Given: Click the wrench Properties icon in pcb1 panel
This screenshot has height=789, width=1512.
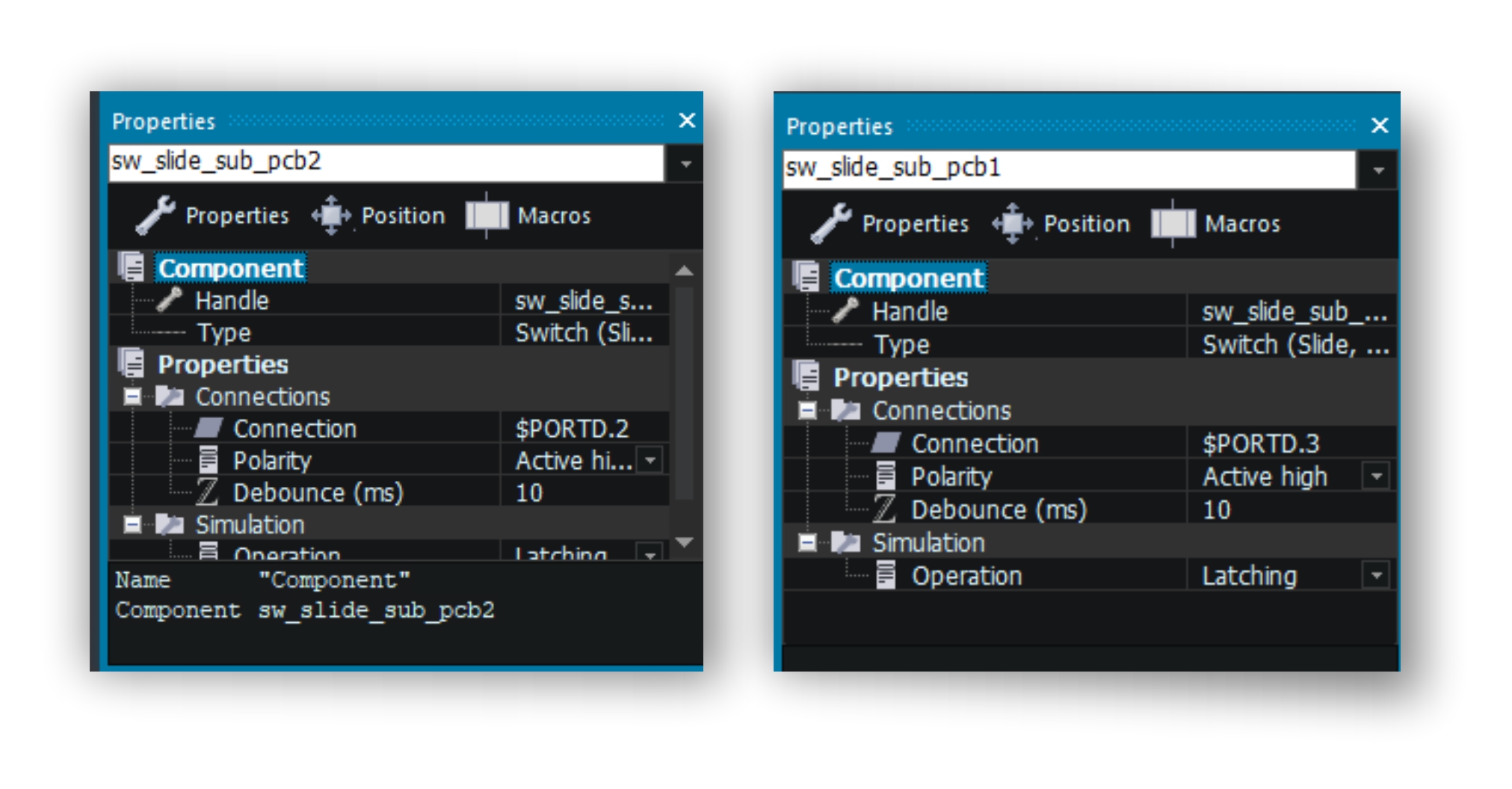Looking at the screenshot, I should pyautogui.click(x=831, y=224).
